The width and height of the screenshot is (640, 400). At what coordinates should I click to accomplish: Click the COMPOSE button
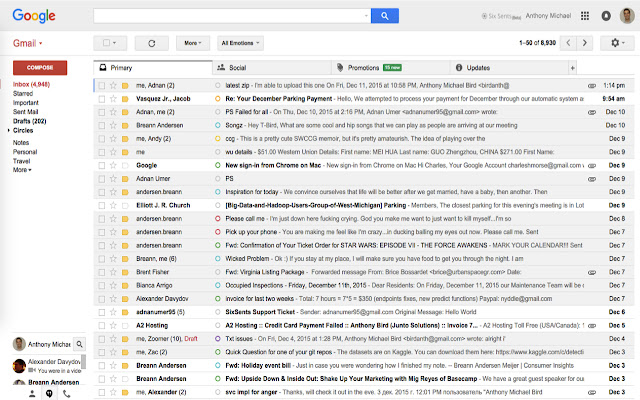[40, 68]
